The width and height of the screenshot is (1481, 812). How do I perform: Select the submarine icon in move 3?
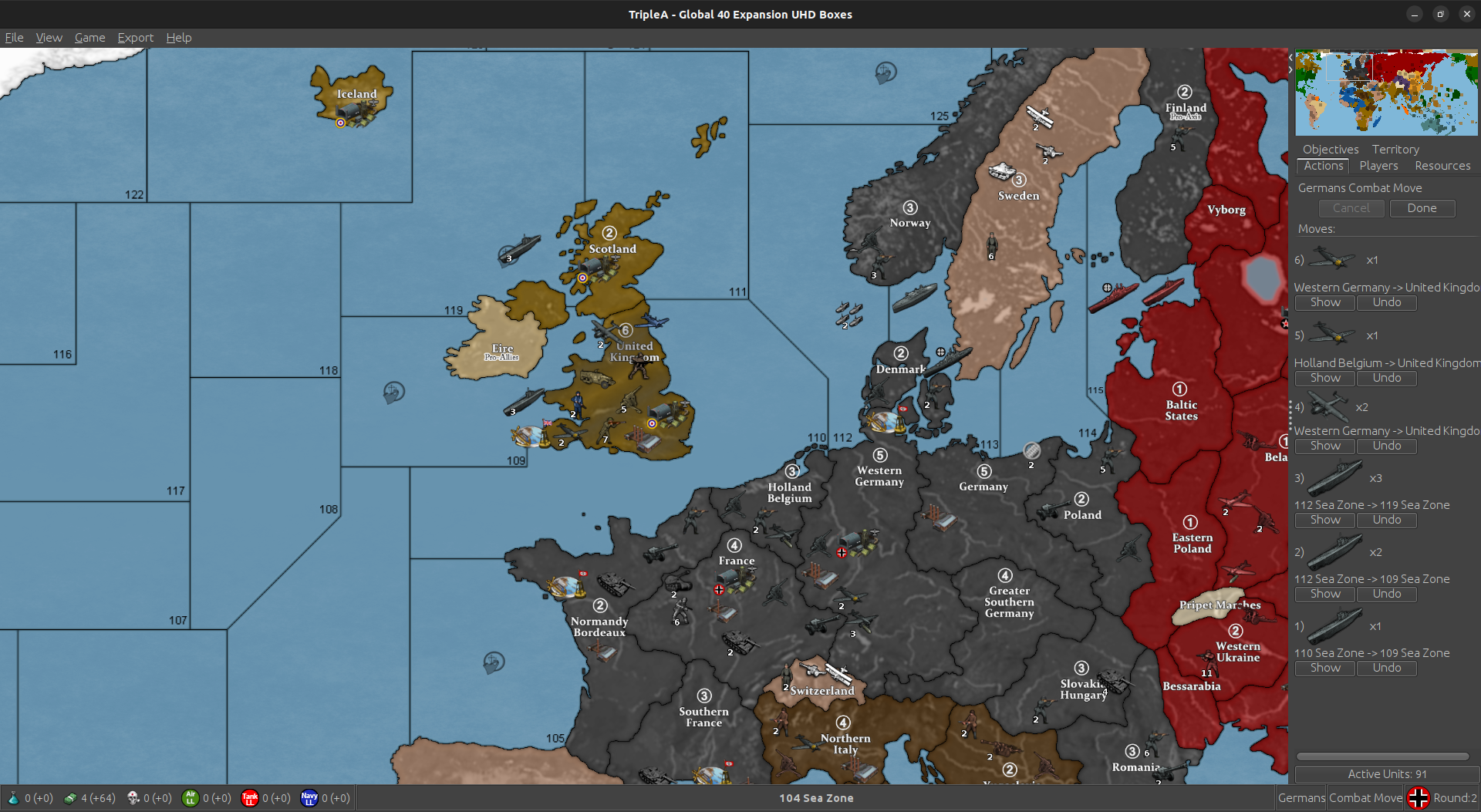(1335, 477)
